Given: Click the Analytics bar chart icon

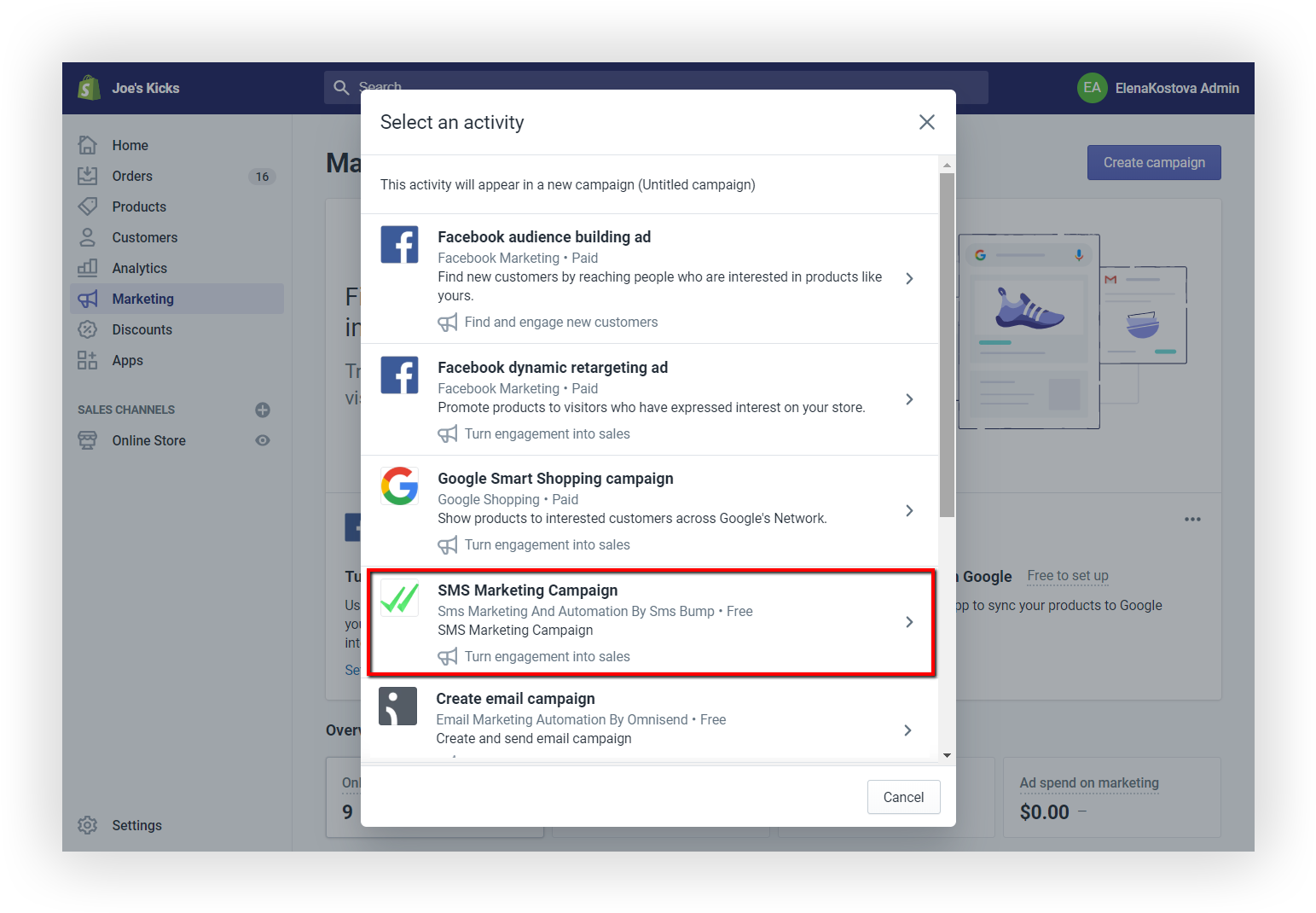Looking at the screenshot, I should 87,268.
